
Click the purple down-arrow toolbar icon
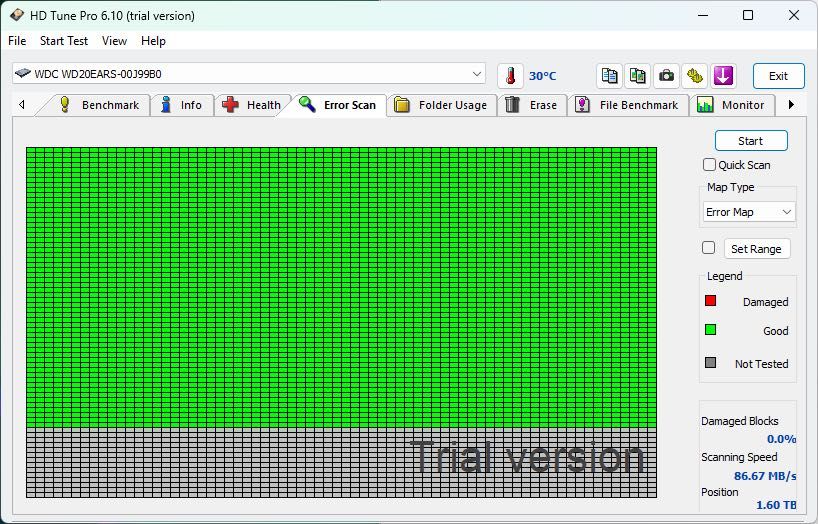723,76
